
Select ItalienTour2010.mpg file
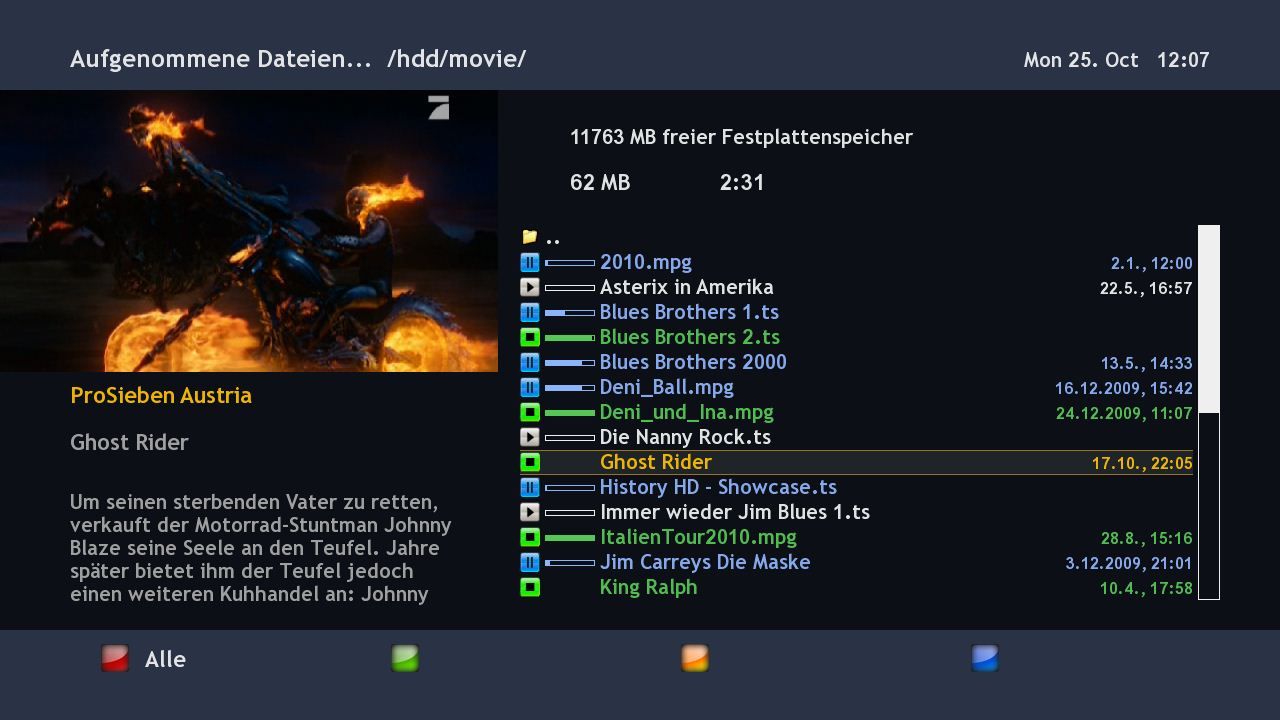click(x=856, y=538)
